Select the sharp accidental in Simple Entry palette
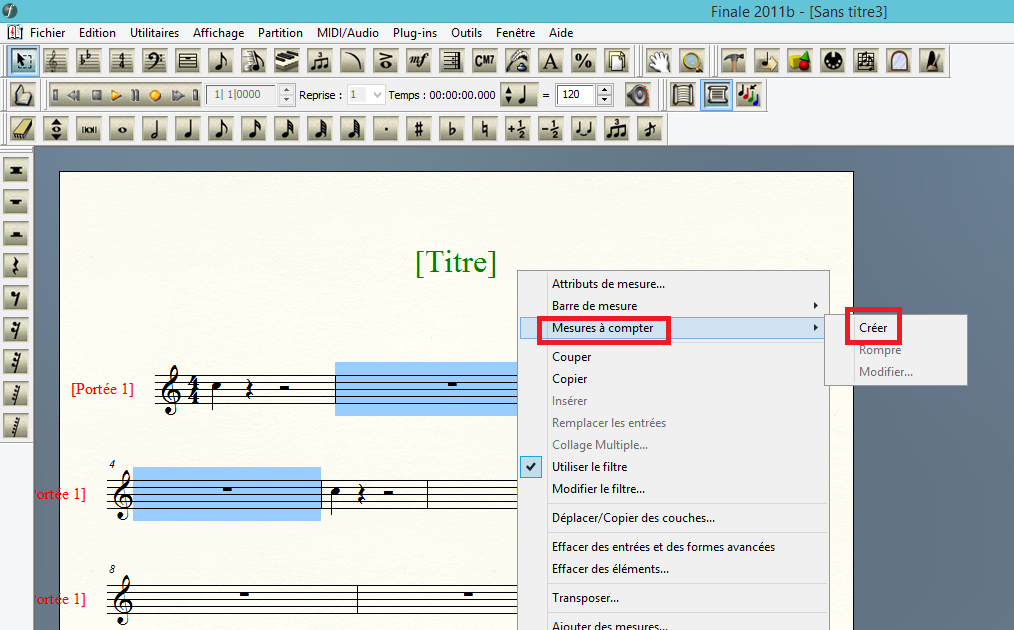The width and height of the screenshot is (1014, 630). click(419, 129)
